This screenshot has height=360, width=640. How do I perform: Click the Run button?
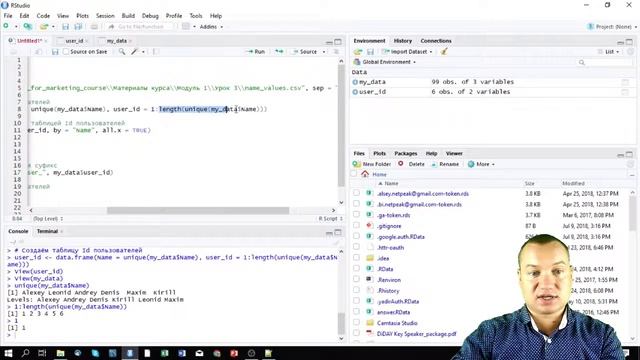click(256, 52)
